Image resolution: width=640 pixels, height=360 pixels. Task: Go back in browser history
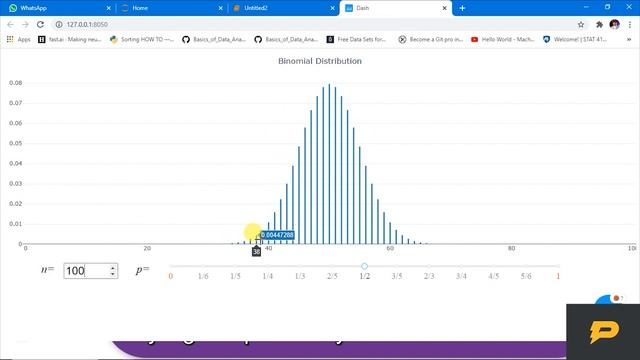(x=11, y=24)
